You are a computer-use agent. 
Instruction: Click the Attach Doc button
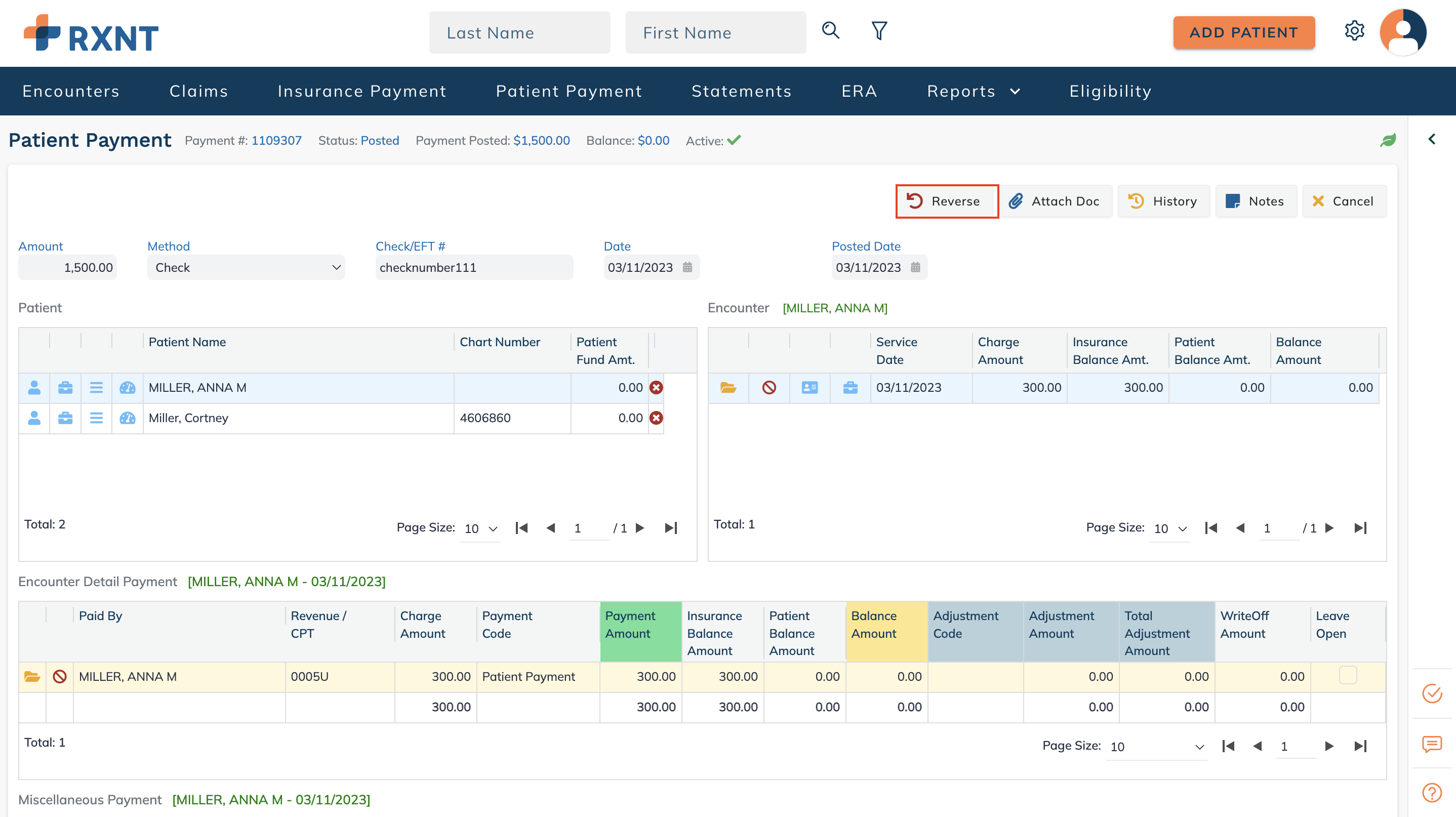[x=1056, y=201]
